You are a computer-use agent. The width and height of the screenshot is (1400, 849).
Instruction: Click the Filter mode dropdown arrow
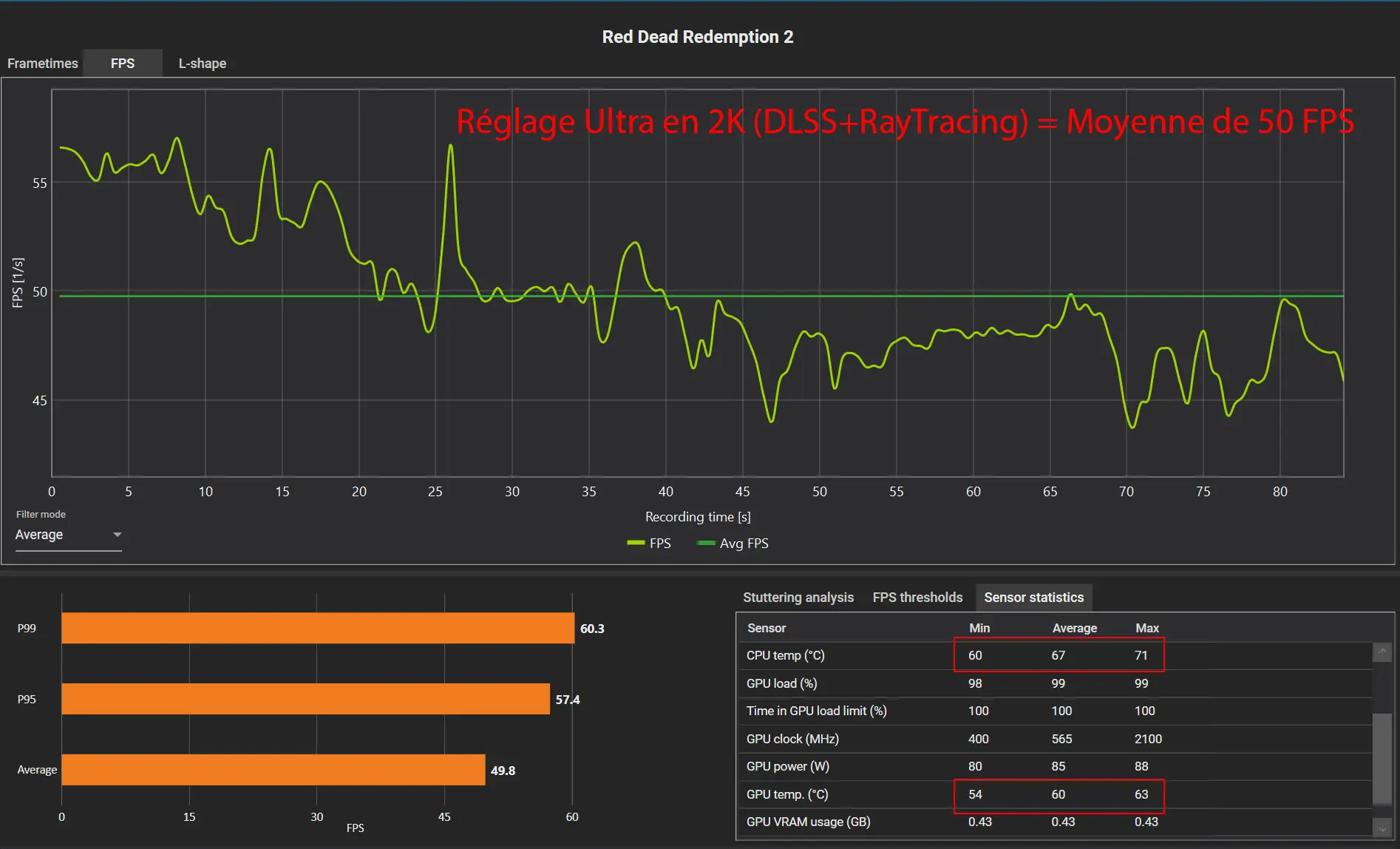(x=117, y=535)
